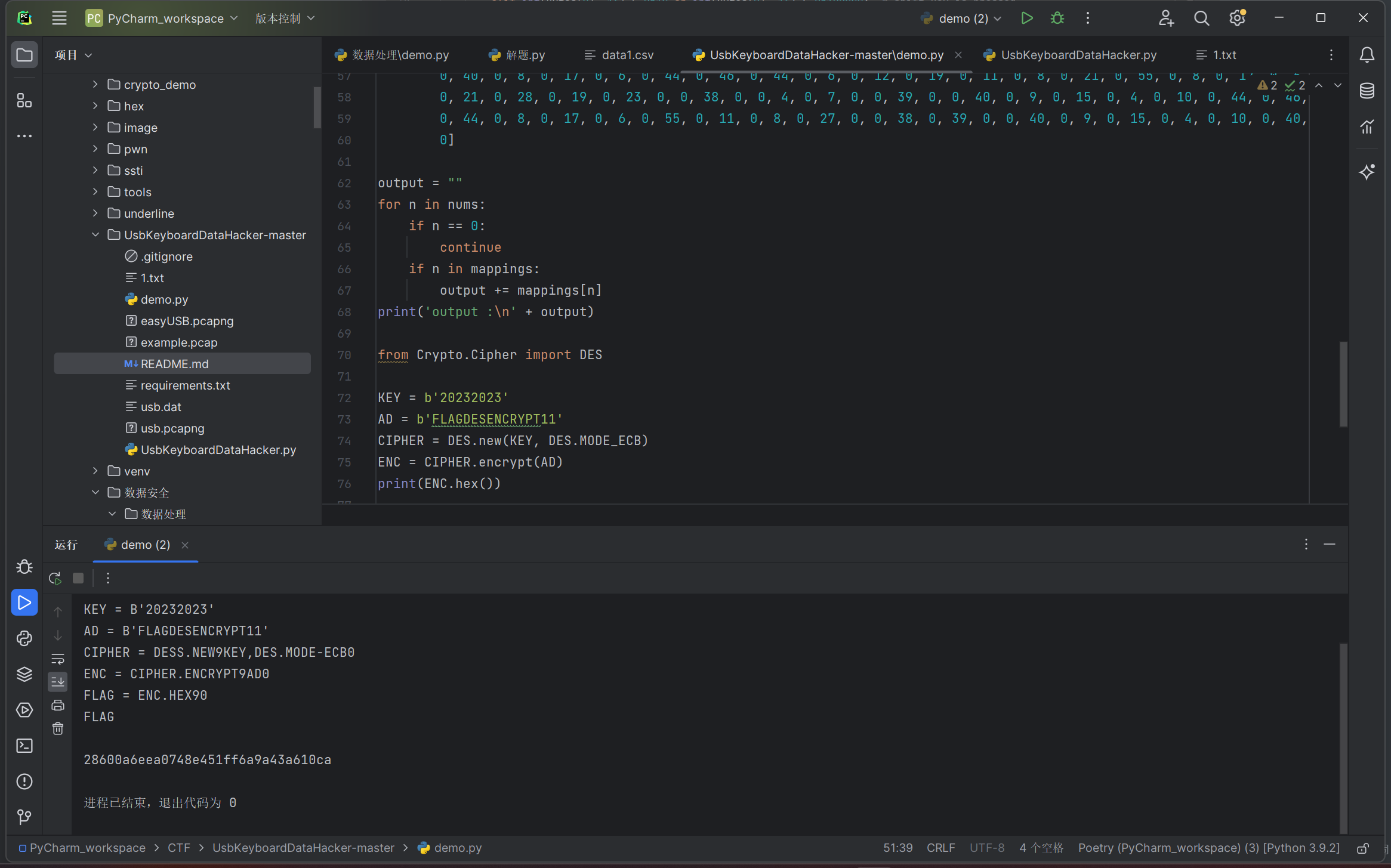1391x868 pixels.
Task: Open demo (2) run configuration dropdown
Action: pyautogui.click(x=961, y=18)
